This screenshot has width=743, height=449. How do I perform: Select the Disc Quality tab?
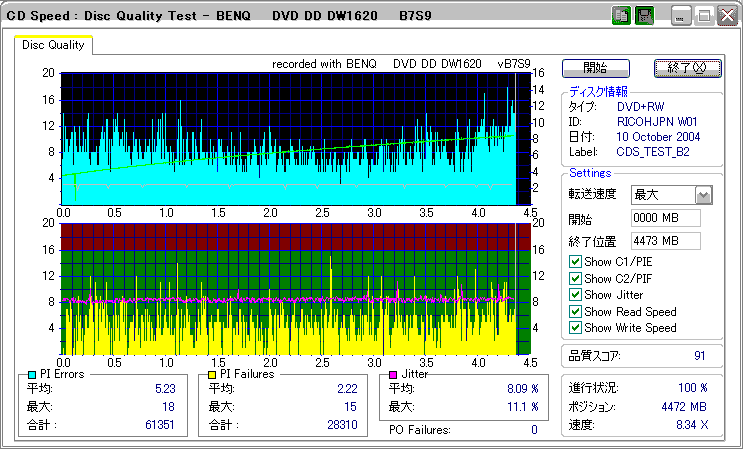click(54, 45)
